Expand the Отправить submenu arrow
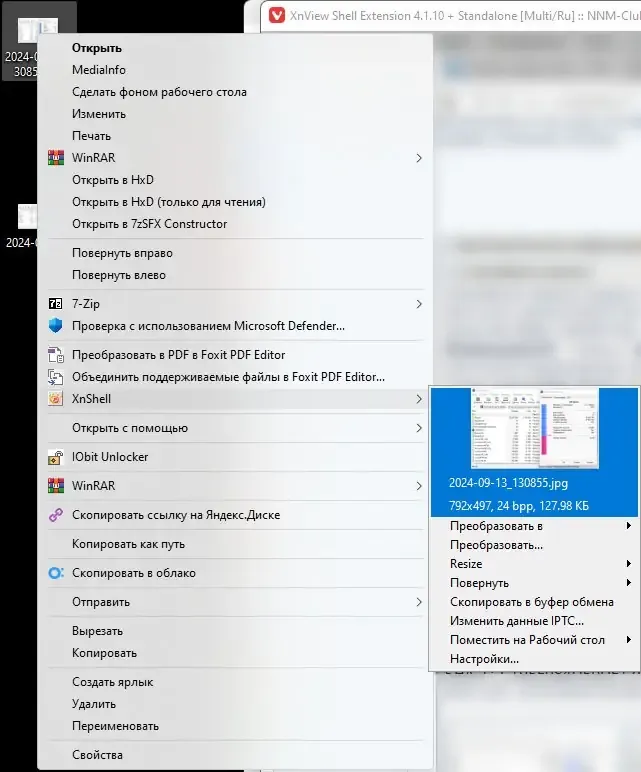Viewport: 641px width, 772px height. click(418, 602)
